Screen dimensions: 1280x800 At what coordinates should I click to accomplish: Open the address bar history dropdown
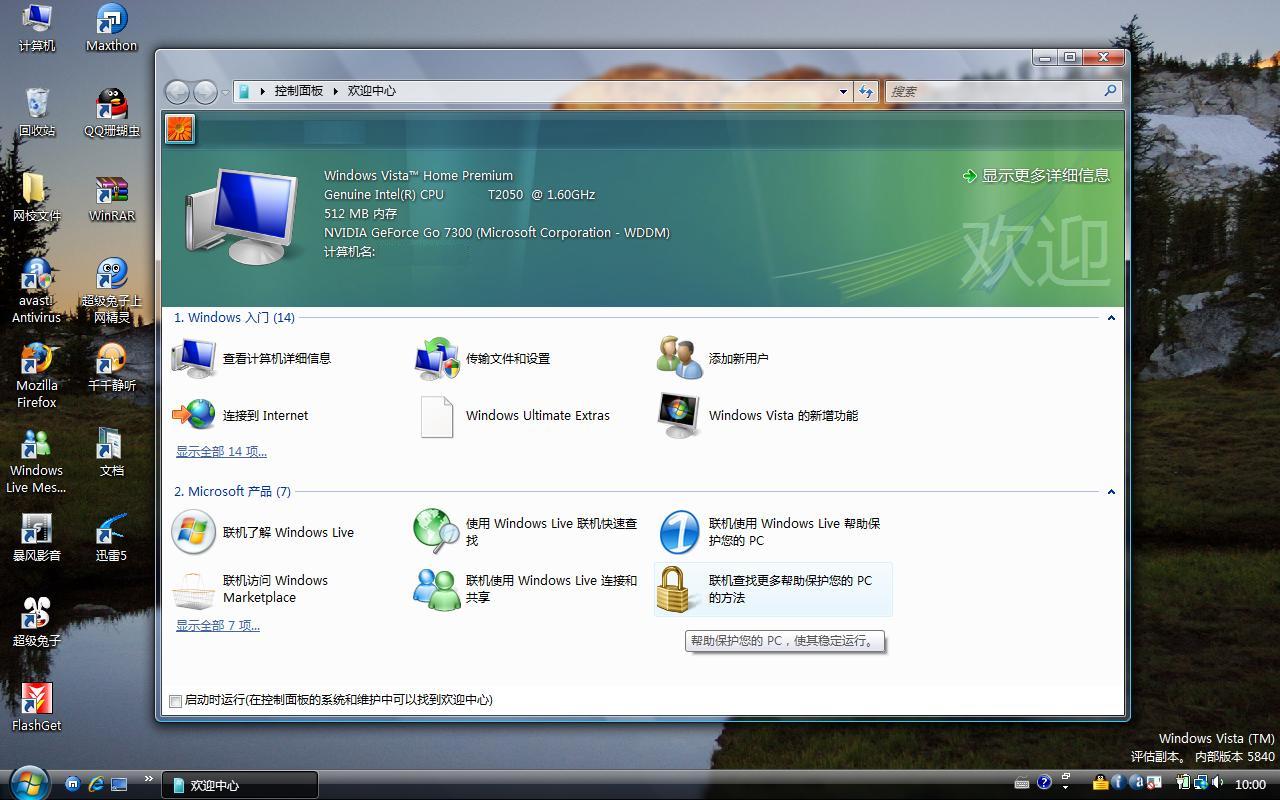click(x=843, y=91)
